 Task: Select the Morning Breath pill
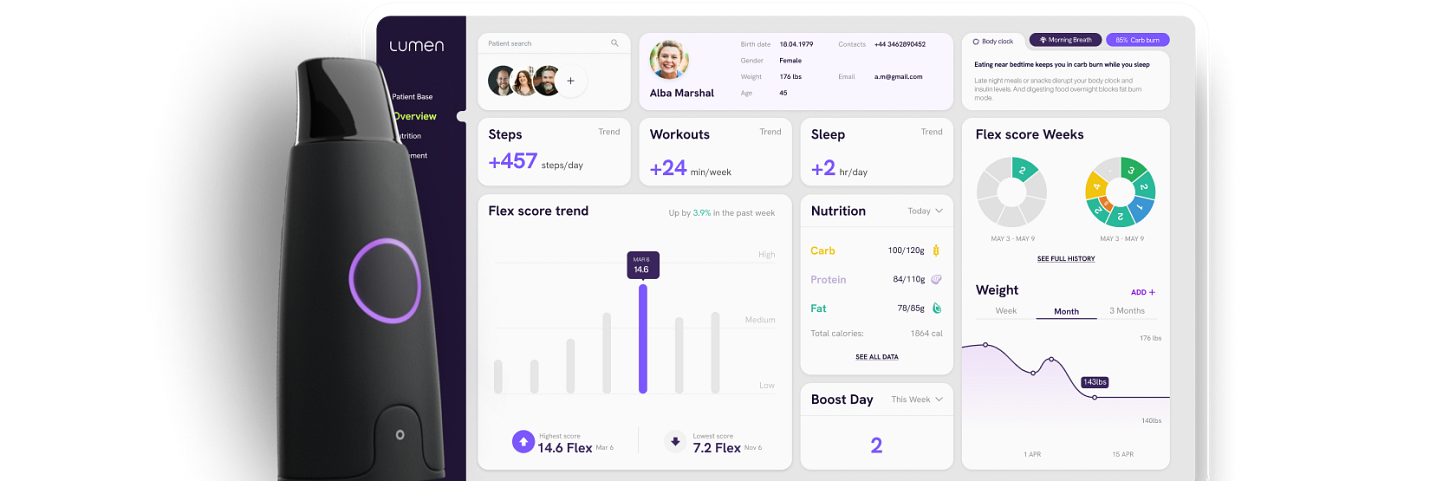[1065, 40]
